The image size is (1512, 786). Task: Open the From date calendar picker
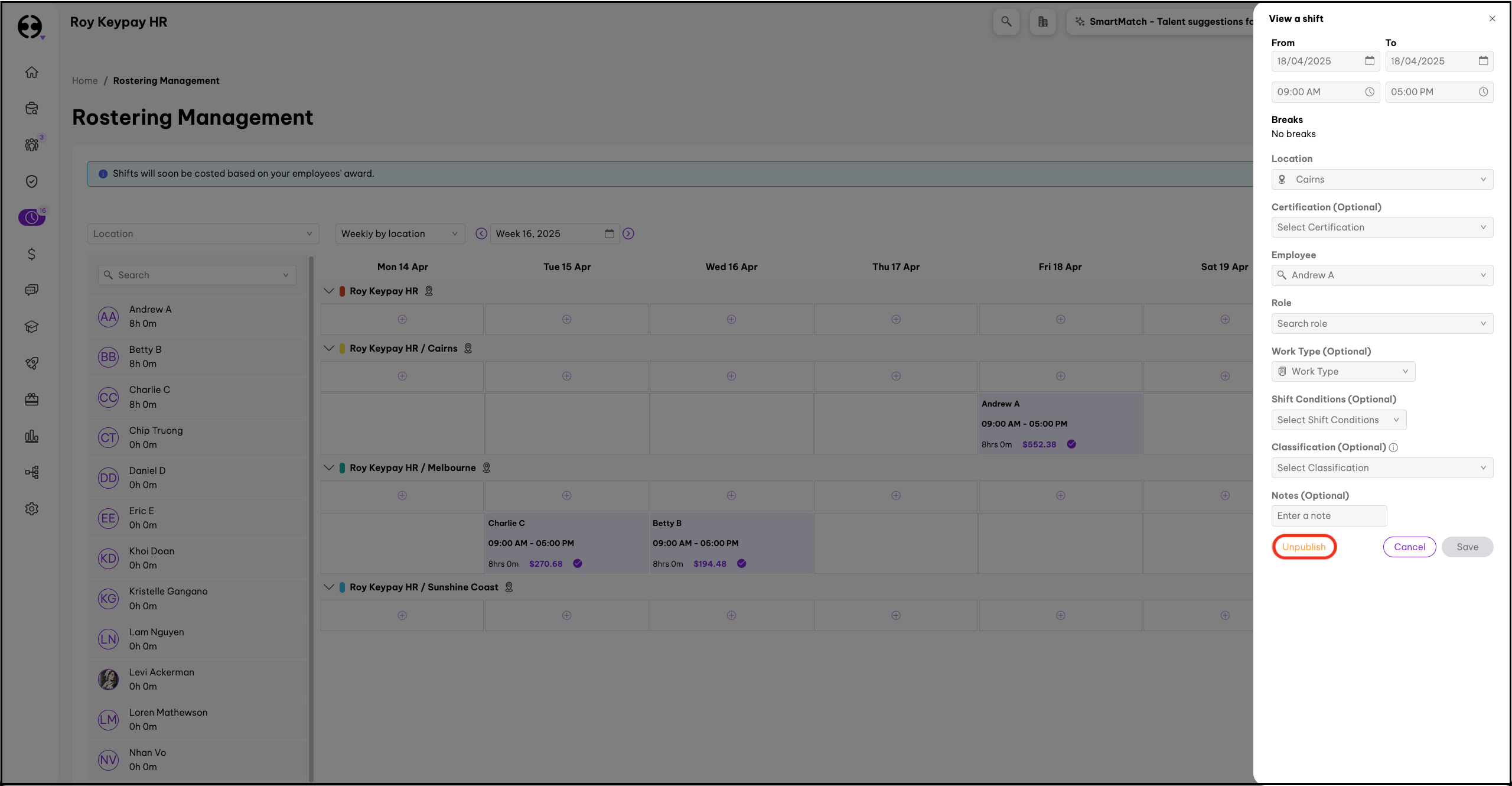click(x=1369, y=61)
